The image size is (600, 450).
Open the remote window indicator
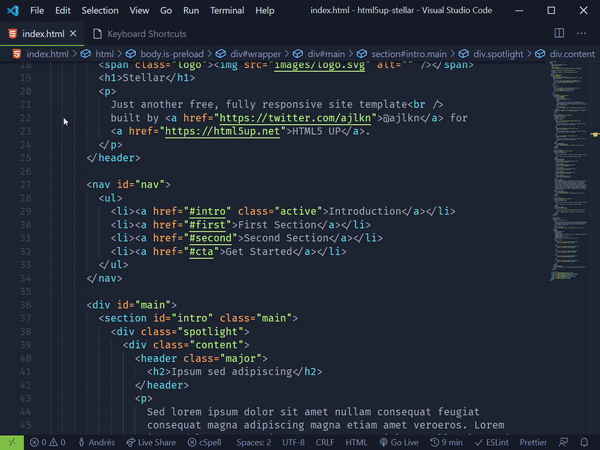12,442
